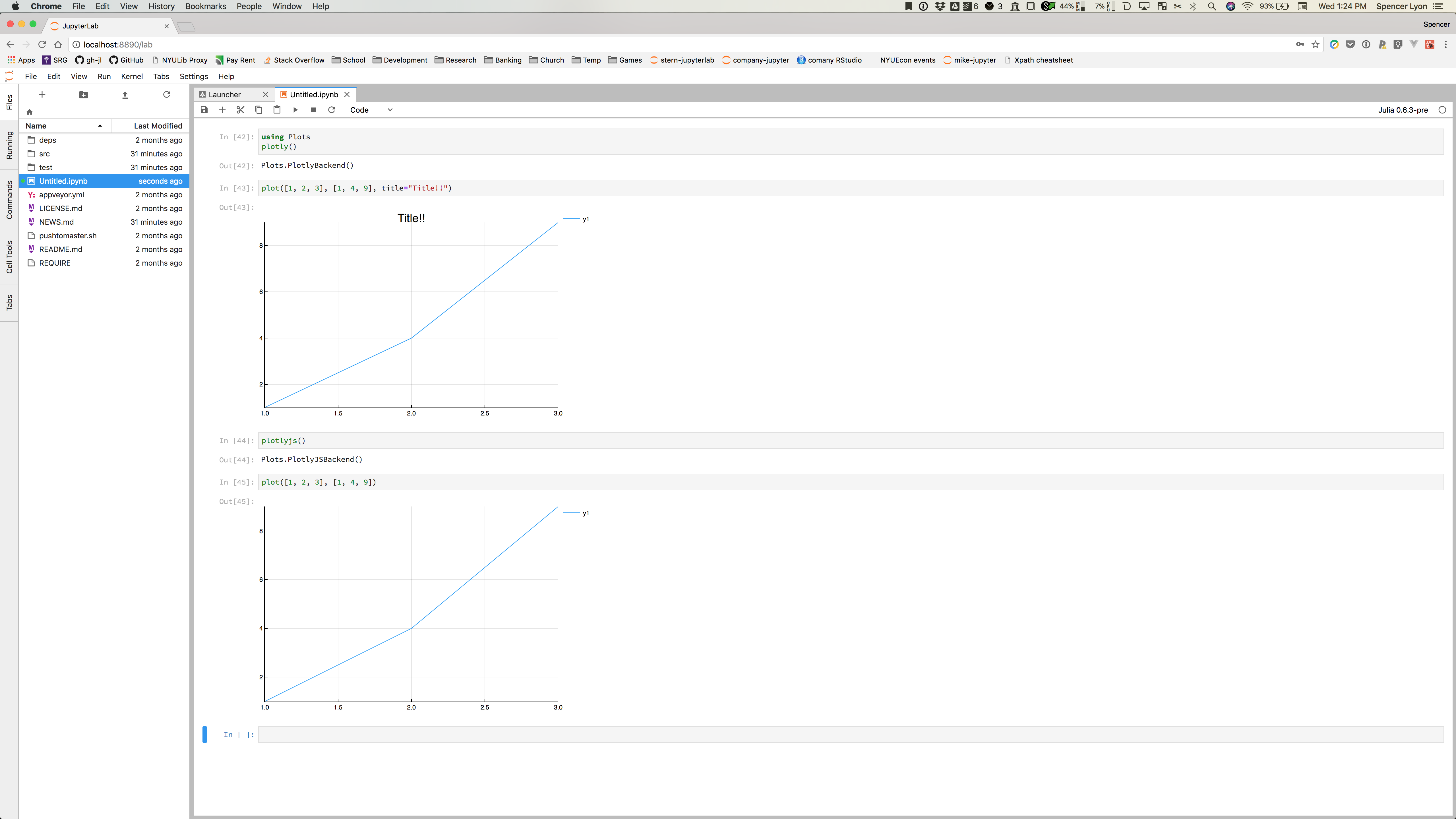Open JupyterLab Run menu
Screen dimensions: 1456x819
pos(104,76)
